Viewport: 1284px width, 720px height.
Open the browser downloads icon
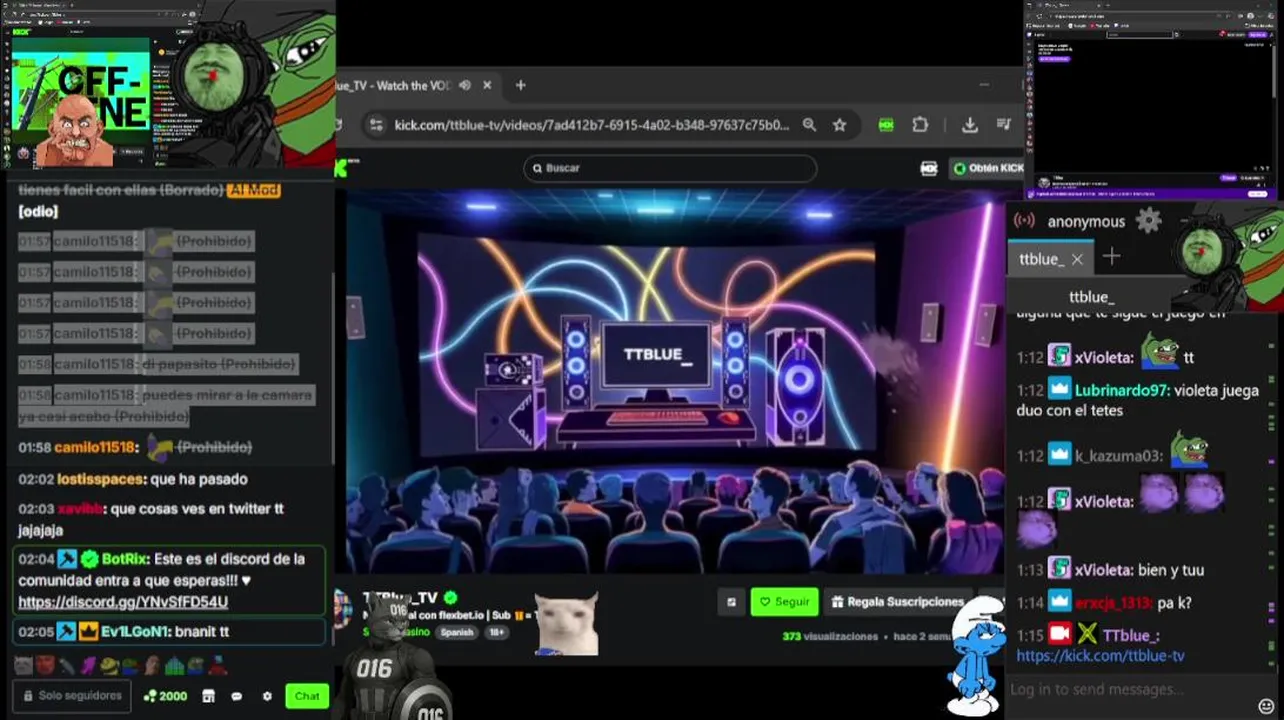tap(969, 125)
